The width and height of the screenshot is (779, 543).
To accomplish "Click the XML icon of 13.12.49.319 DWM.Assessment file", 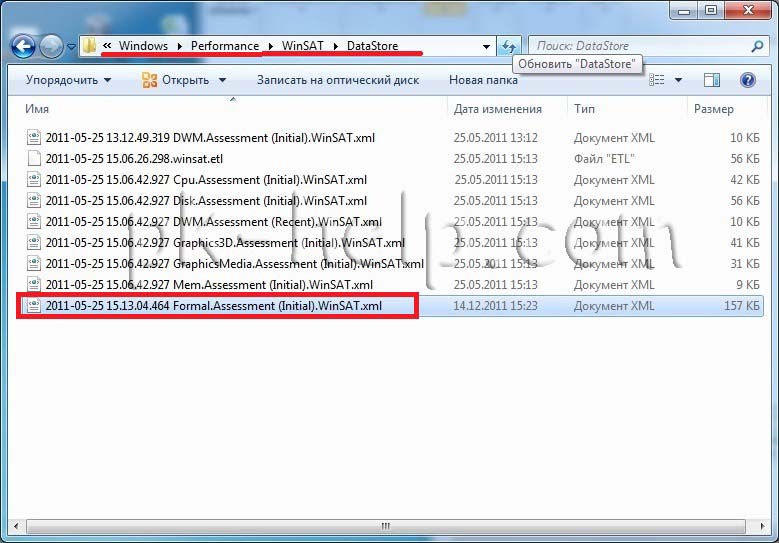I will [34, 138].
